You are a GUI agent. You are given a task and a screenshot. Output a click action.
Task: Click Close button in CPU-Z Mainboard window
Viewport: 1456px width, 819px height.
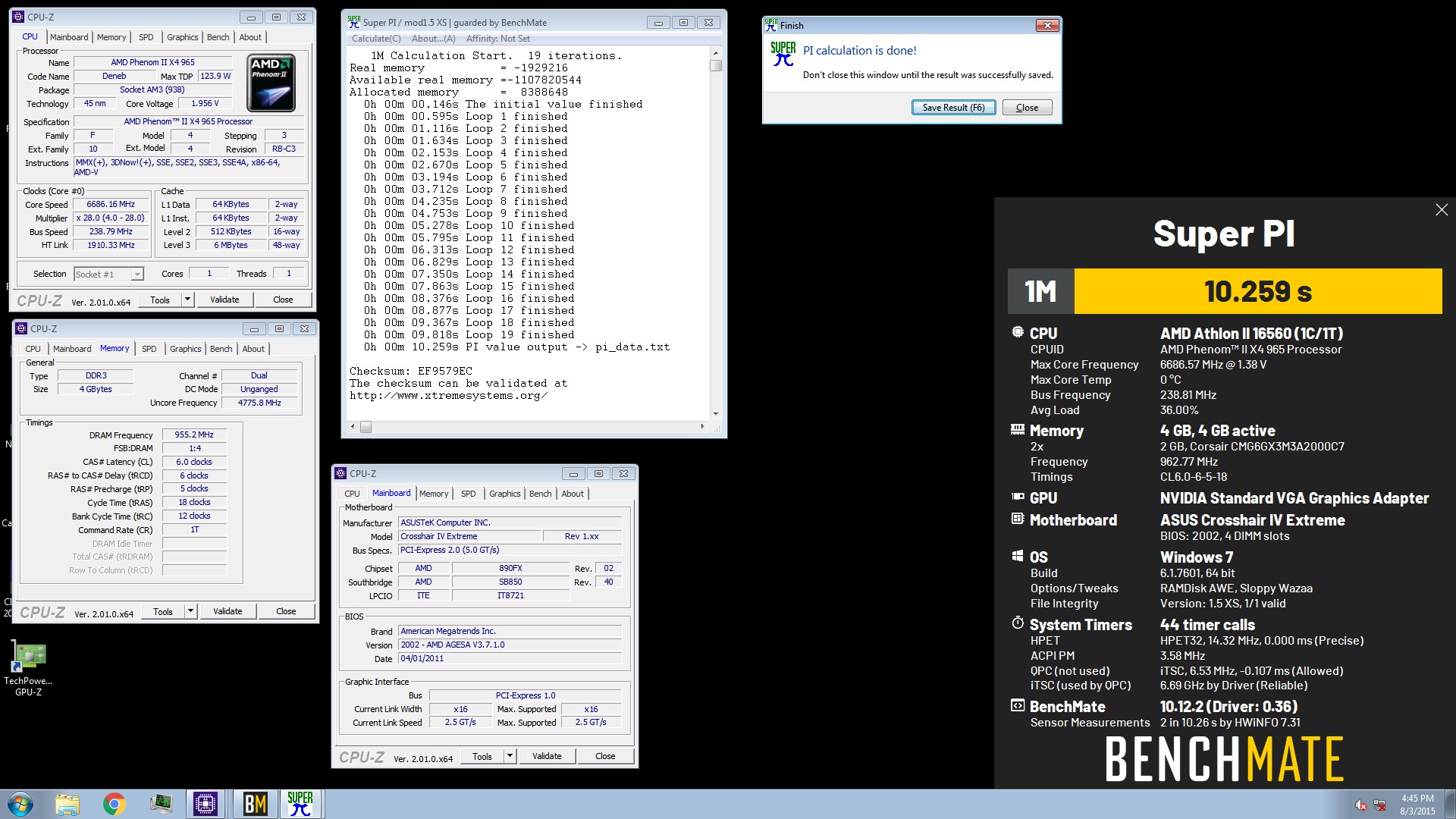point(605,756)
